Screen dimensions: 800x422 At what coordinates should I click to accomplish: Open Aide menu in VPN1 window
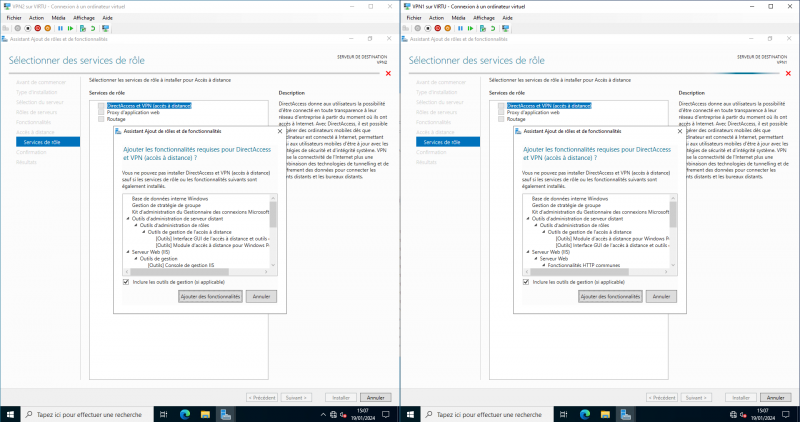pyautogui.click(x=507, y=18)
